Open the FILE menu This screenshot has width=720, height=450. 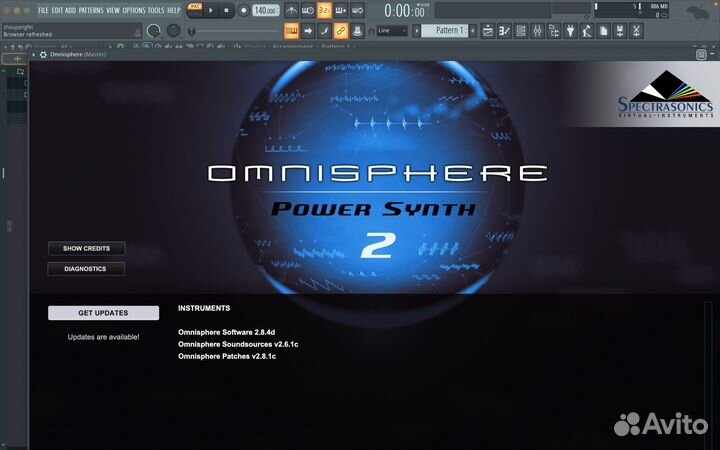click(43, 10)
